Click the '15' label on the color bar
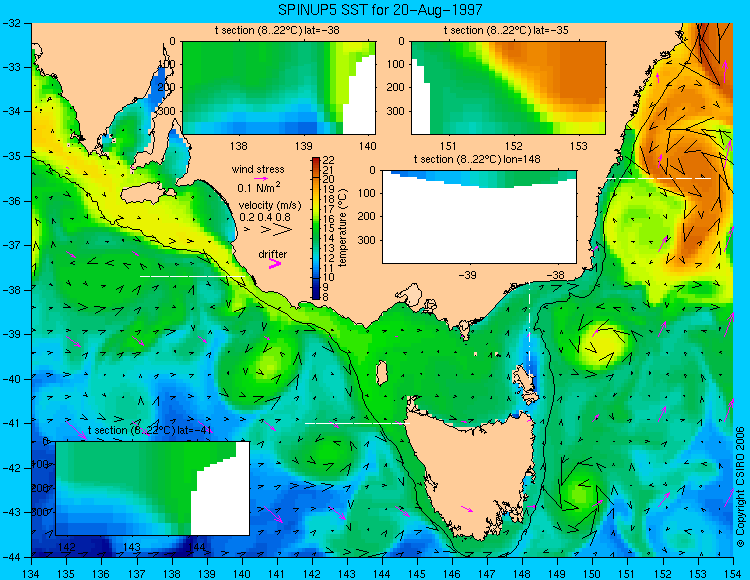 (329, 228)
